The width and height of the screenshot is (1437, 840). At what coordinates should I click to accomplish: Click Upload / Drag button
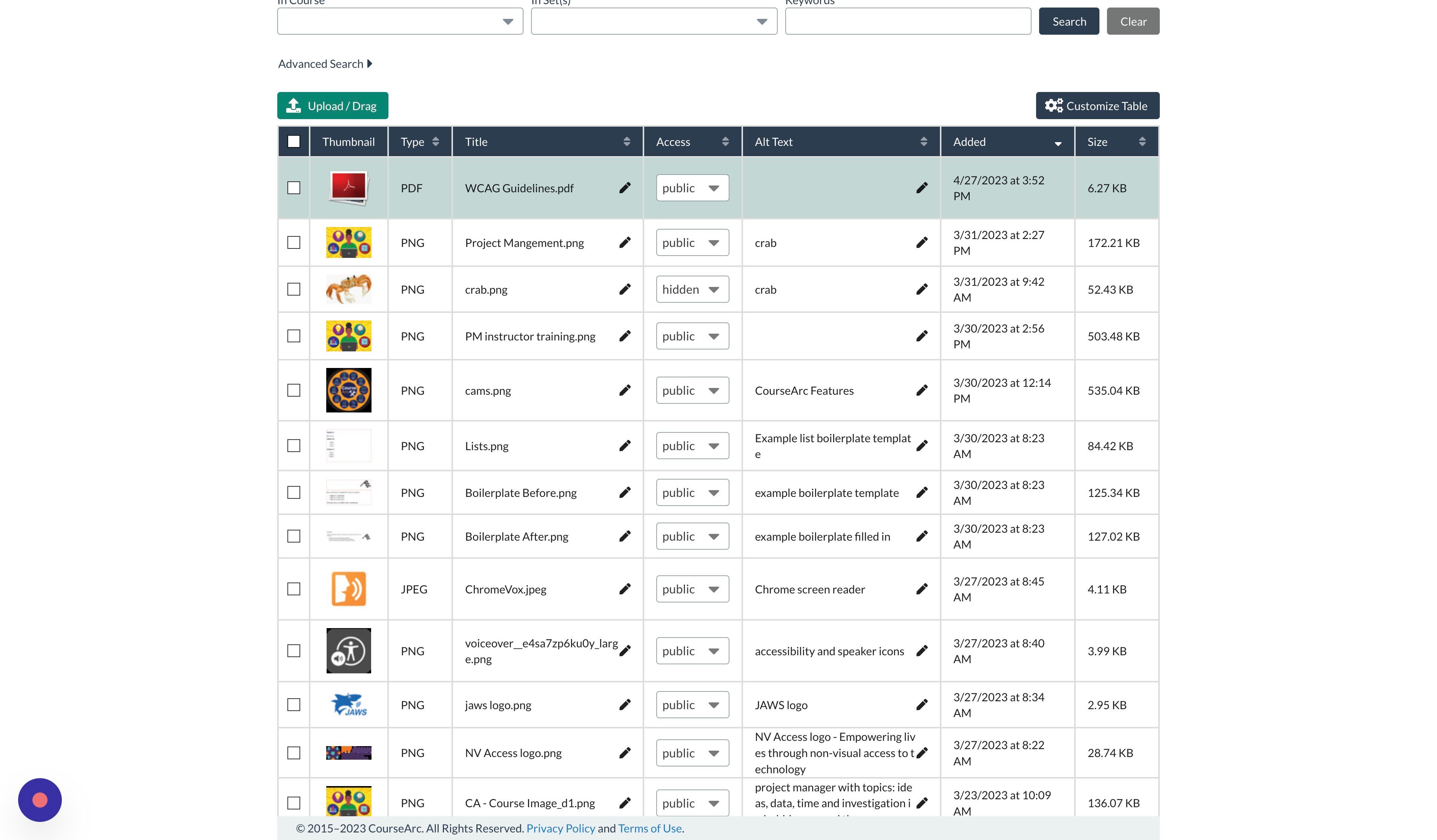click(332, 106)
